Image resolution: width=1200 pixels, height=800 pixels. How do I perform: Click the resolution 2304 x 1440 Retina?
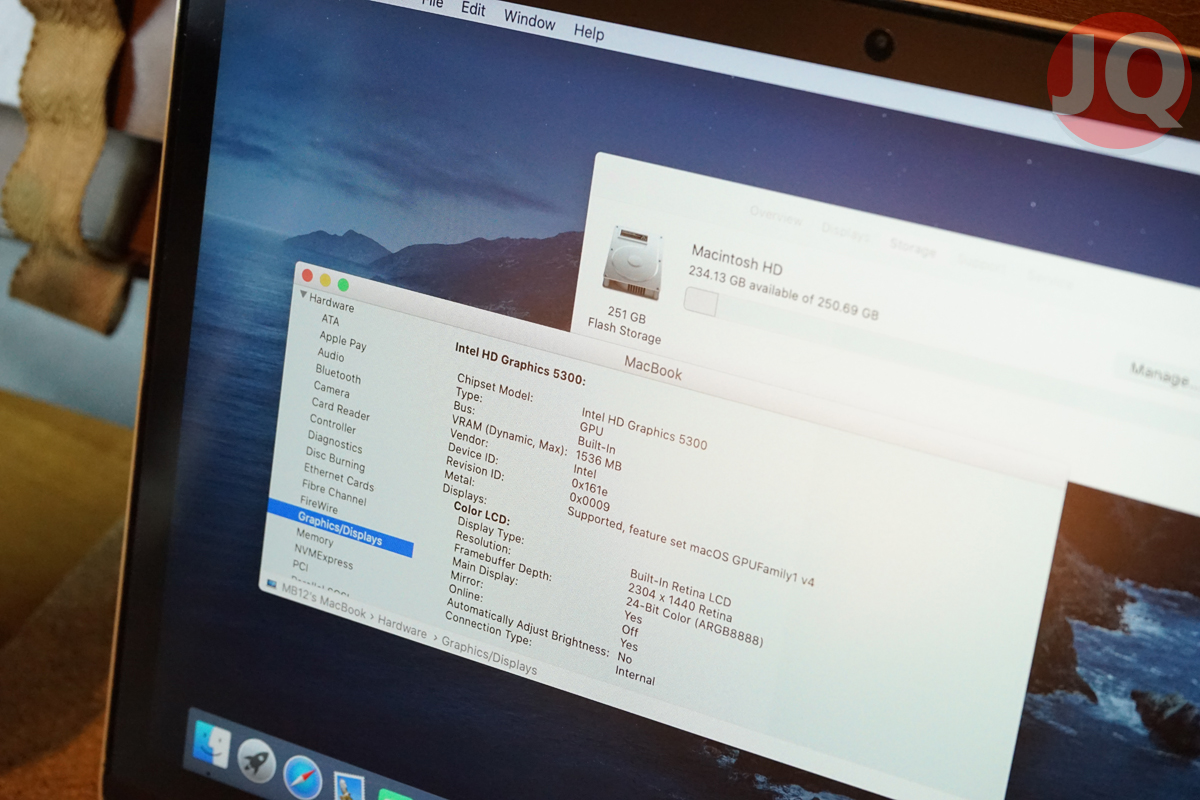[679, 604]
